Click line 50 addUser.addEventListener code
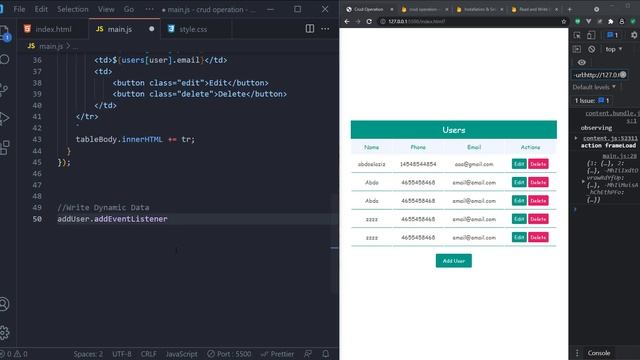This screenshot has width=640, height=360. click(112, 219)
